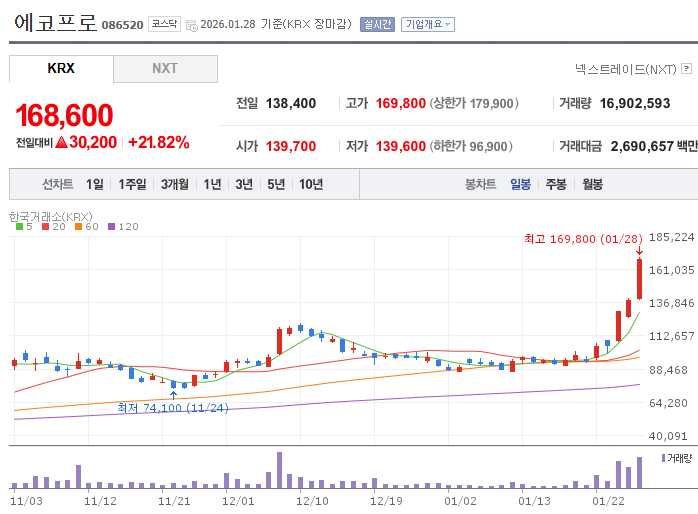This screenshot has width=698, height=514.
Task: Select the 1주일 line chart range
Action: [x=132, y=184]
